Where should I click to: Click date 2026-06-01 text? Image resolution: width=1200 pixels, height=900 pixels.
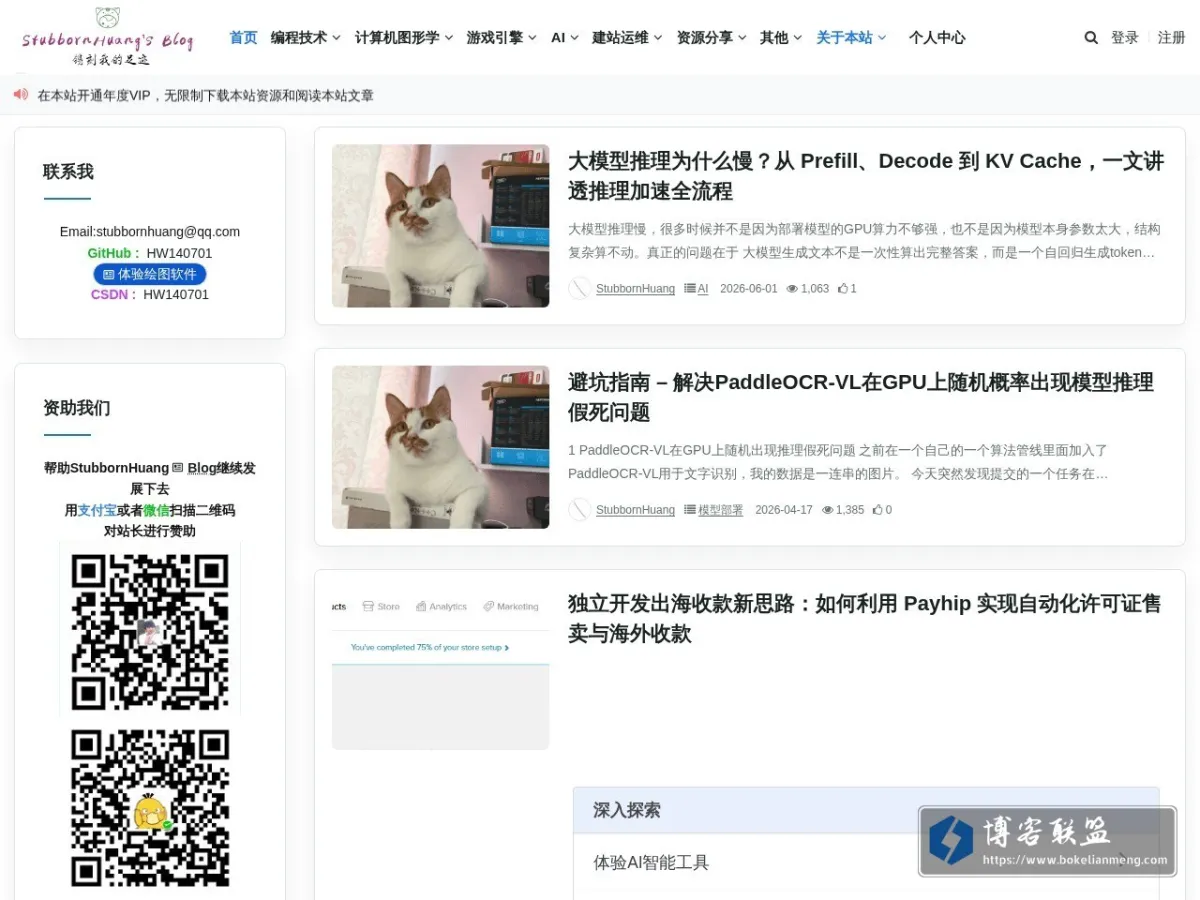coord(749,289)
